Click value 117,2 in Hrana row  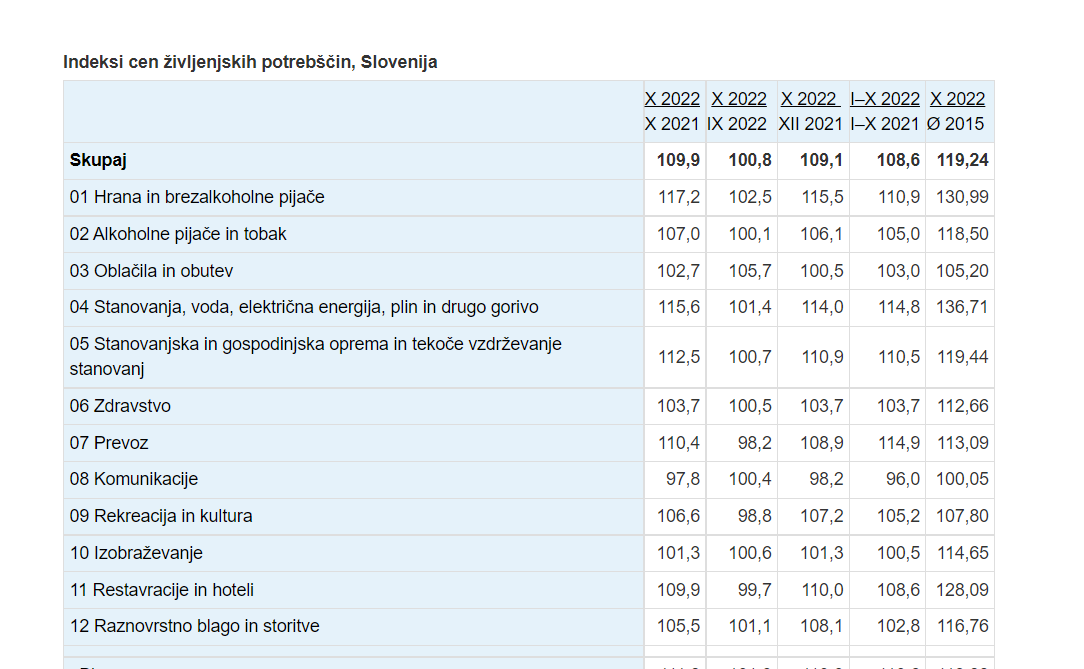pyautogui.click(x=679, y=197)
